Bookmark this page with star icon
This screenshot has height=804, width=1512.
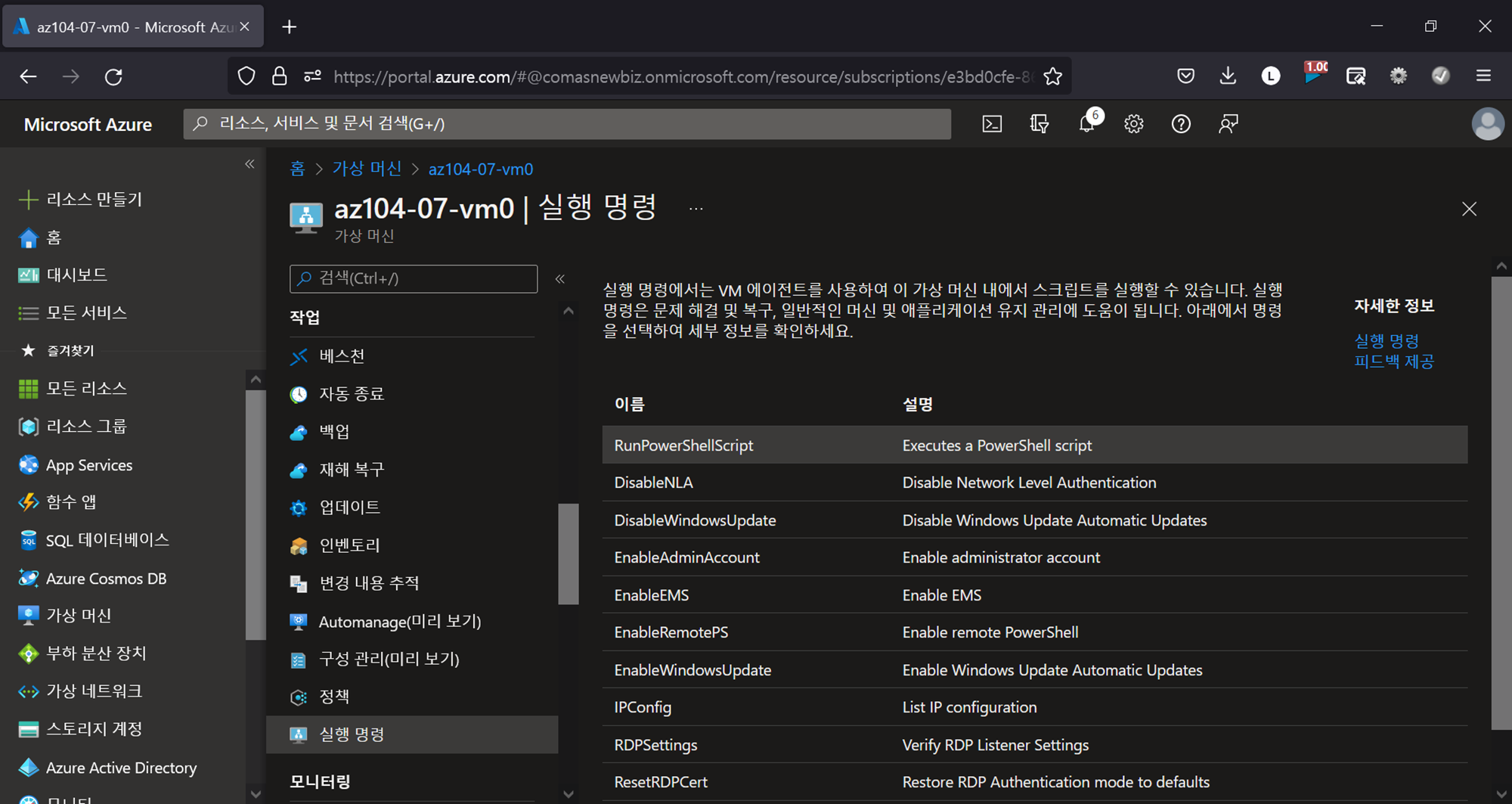(1052, 76)
